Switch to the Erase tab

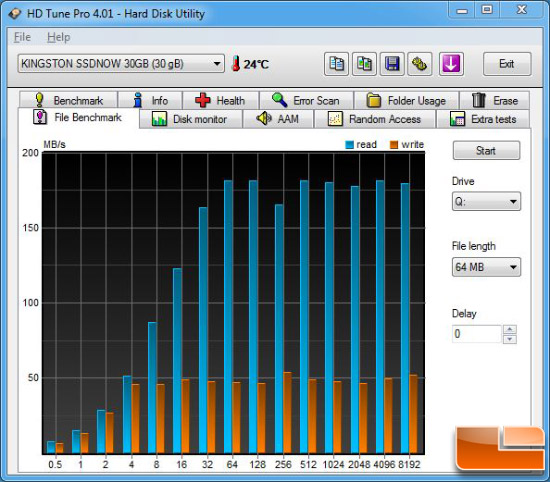495,100
